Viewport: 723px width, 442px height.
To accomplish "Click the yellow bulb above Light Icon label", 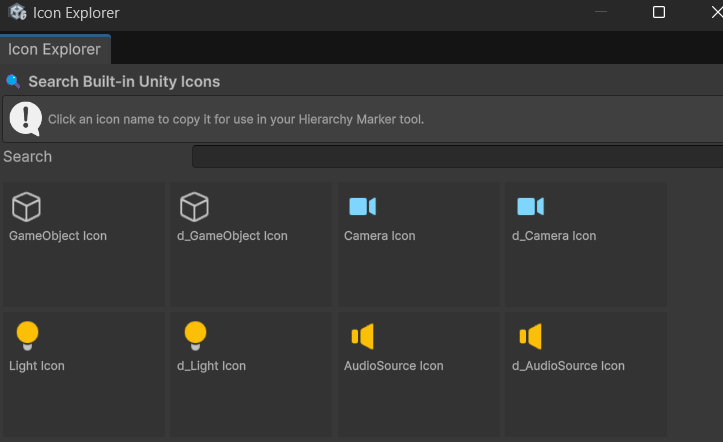I will coord(26,336).
